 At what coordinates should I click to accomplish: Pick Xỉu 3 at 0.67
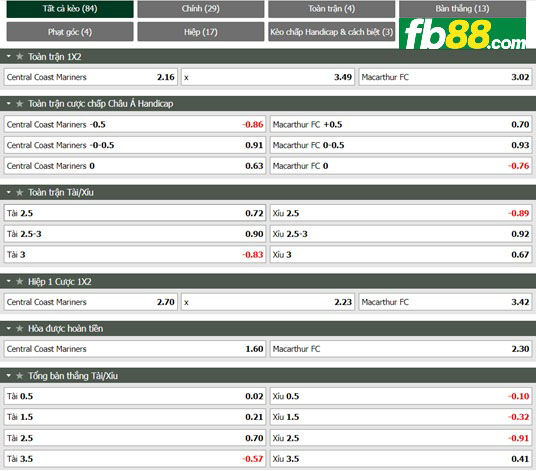tap(401, 255)
